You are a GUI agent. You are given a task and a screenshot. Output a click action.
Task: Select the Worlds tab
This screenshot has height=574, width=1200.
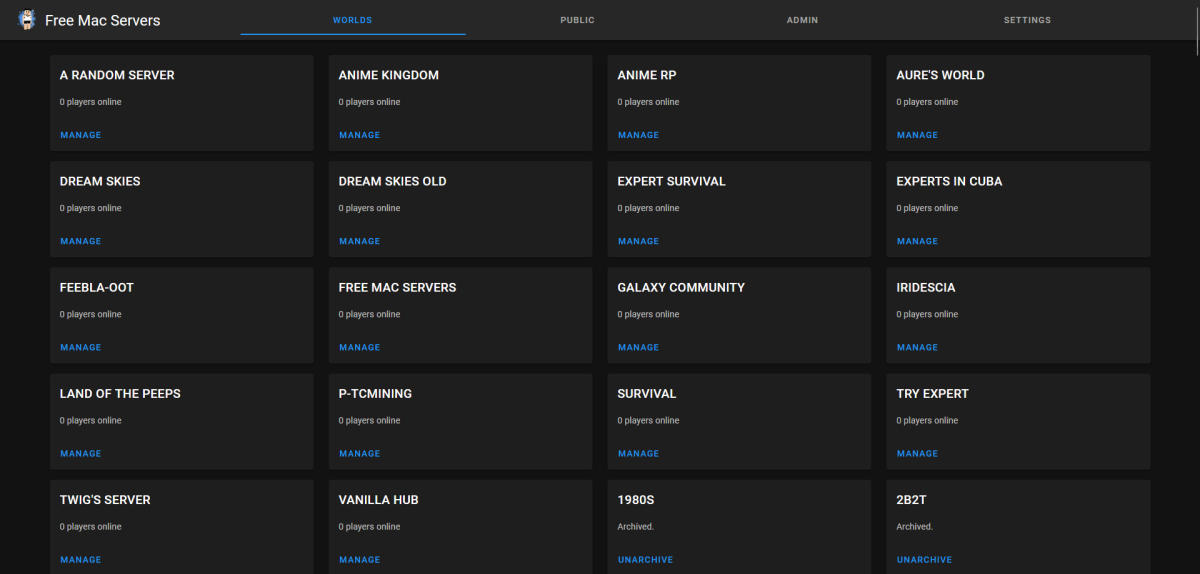pos(353,20)
